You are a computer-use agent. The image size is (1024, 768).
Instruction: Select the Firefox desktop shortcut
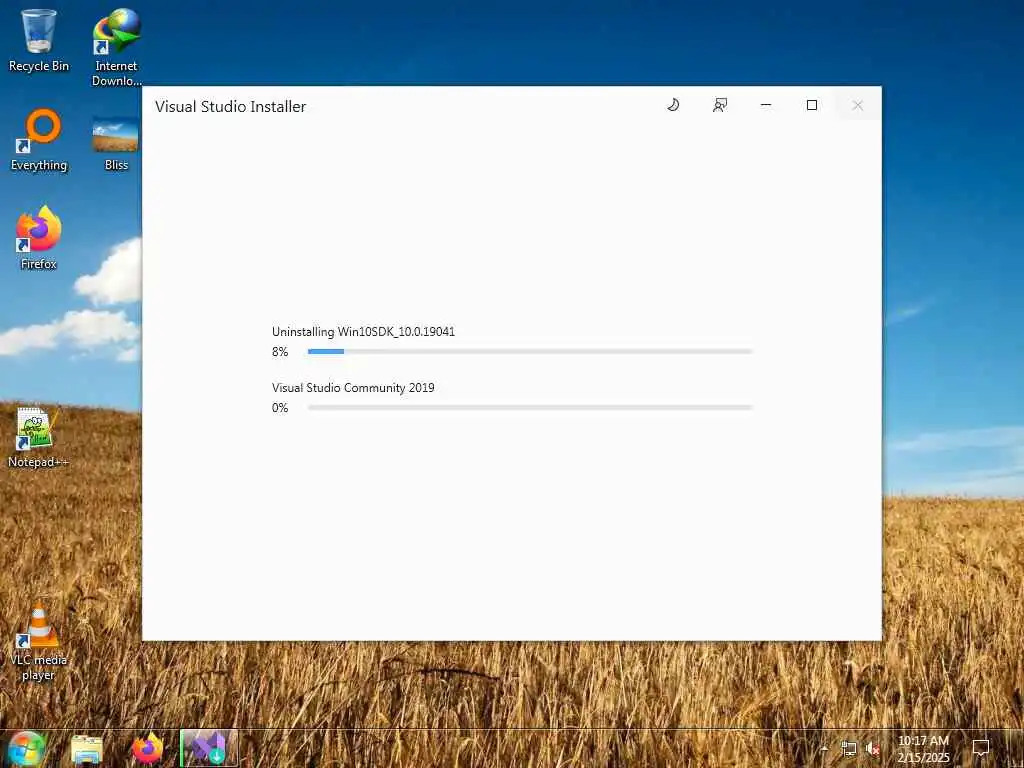[x=39, y=238]
